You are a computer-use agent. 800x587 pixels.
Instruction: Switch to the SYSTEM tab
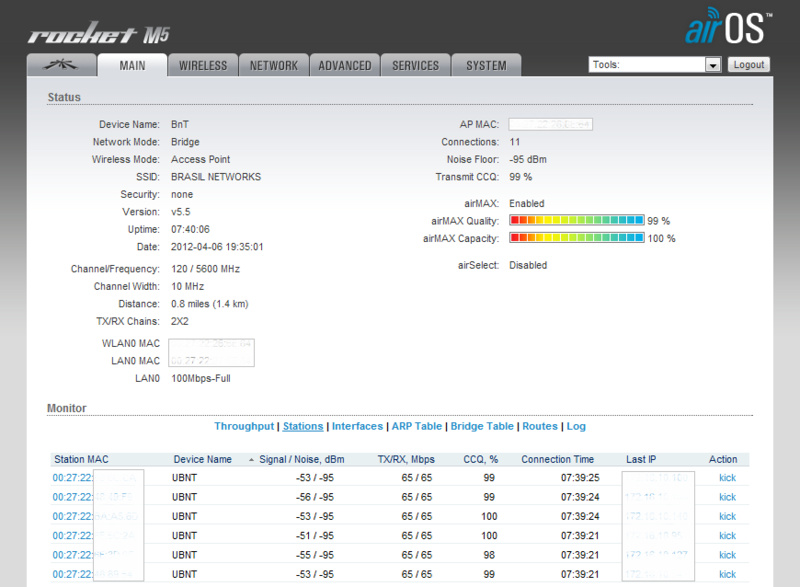pos(486,65)
